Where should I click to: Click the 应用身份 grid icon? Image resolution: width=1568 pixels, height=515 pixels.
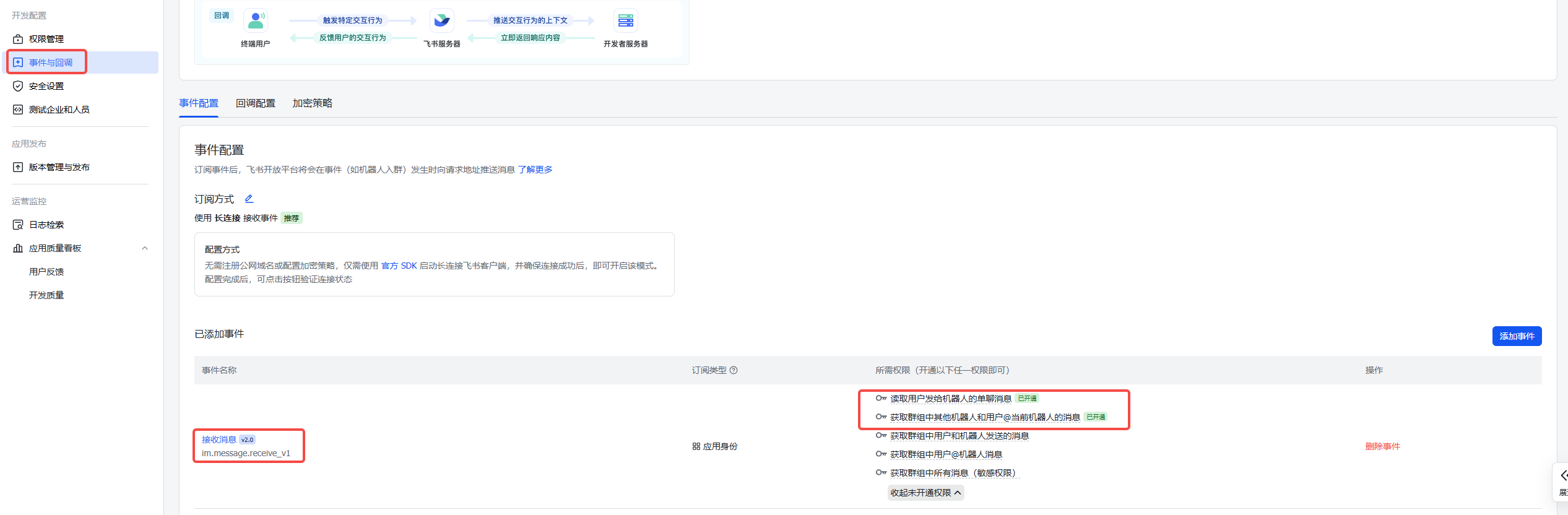click(x=696, y=446)
